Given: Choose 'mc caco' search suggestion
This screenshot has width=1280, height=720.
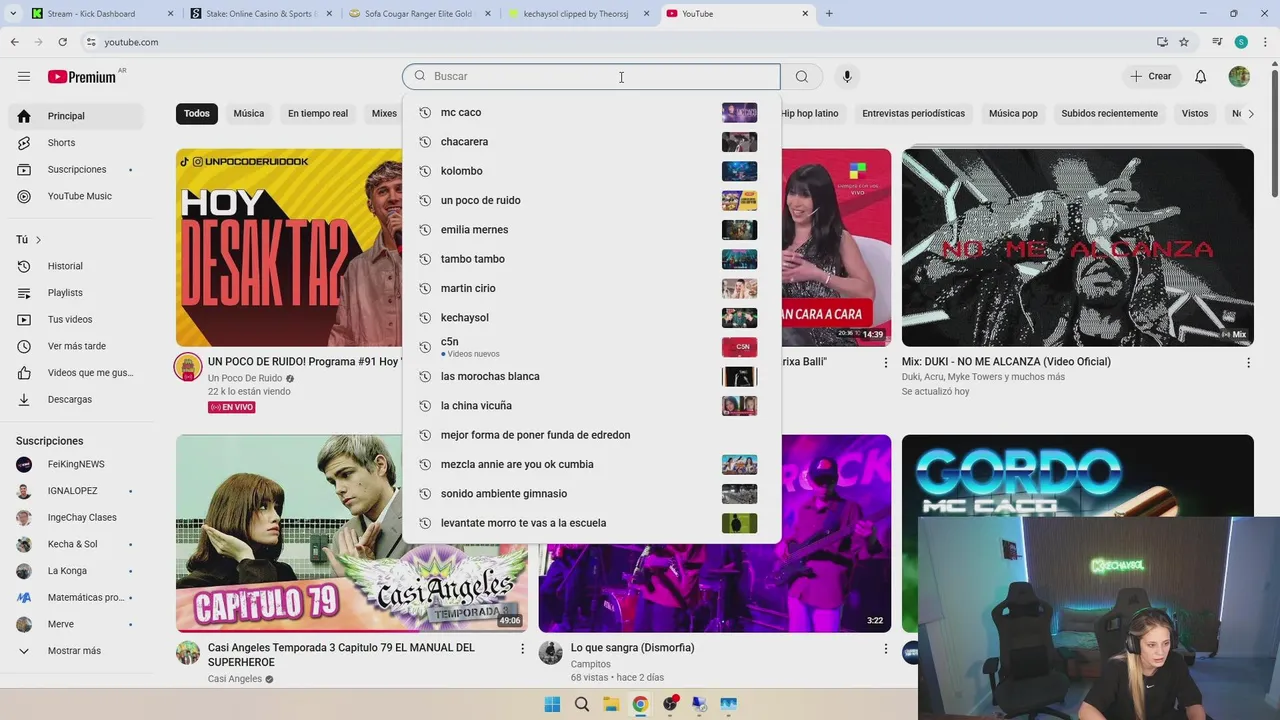Looking at the screenshot, I should click(590, 112).
